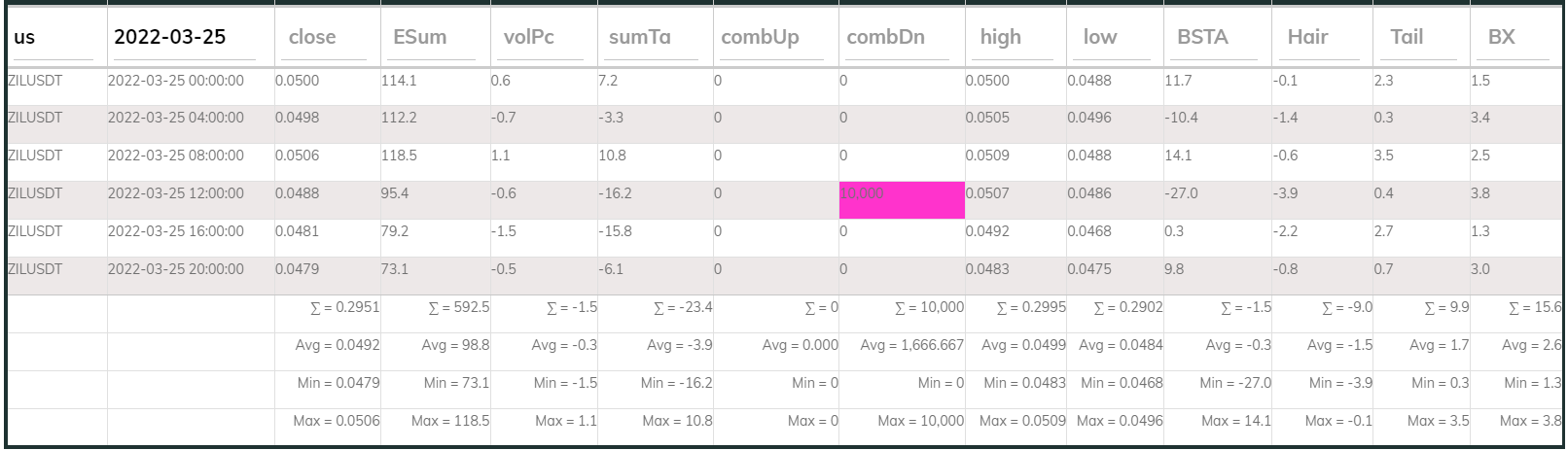Select the BSTA value -27.0 cell
Image resolution: width=1568 pixels, height=450 pixels.
coord(1182,193)
